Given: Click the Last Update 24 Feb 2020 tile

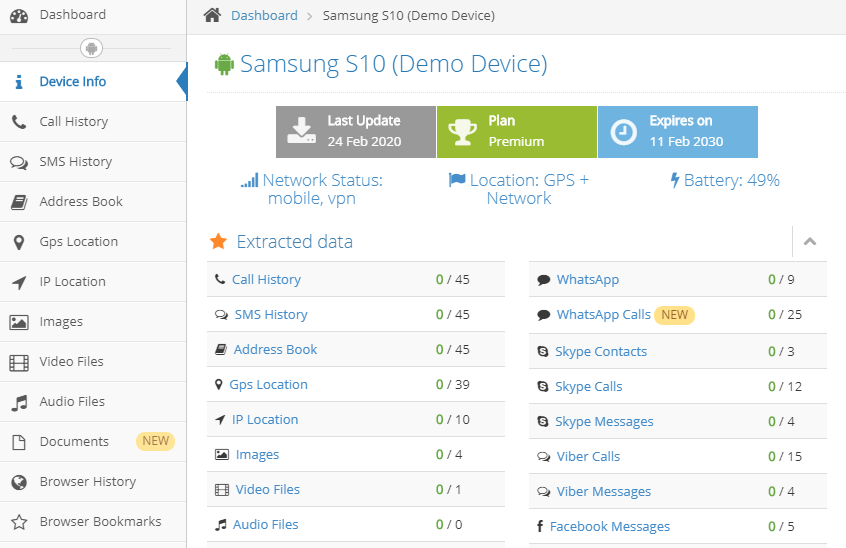Looking at the screenshot, I should 356,132.
